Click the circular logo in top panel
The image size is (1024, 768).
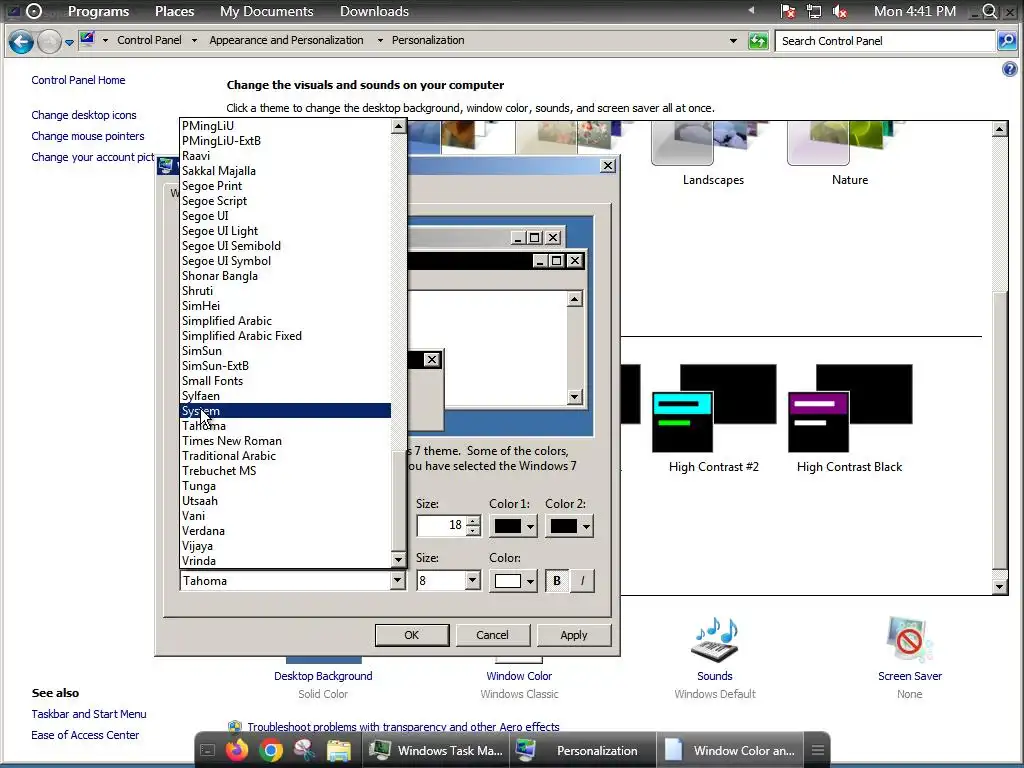click(x=34, y=11)
